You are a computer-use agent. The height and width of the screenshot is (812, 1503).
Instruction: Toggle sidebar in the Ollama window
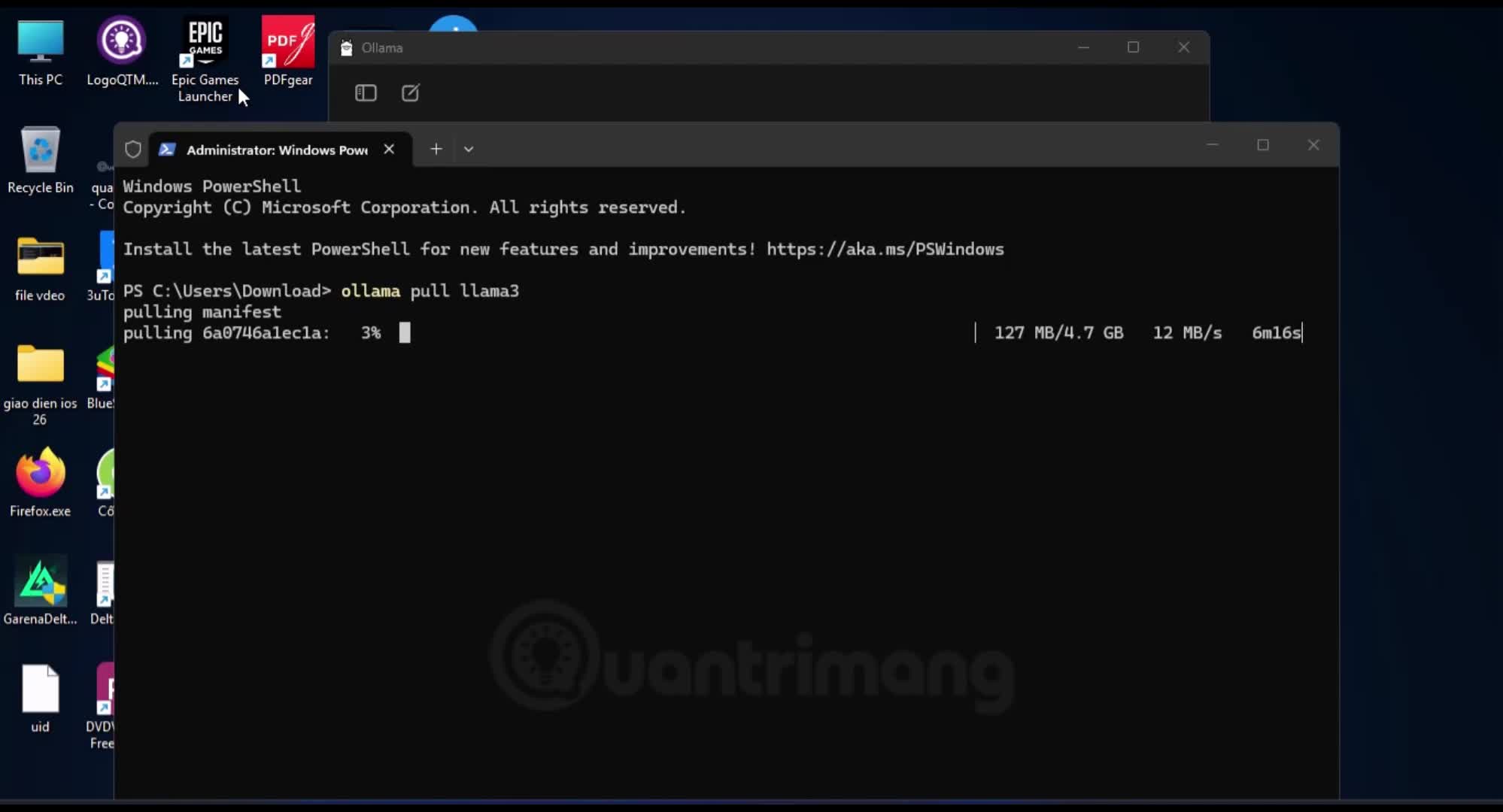pos(366,92)
